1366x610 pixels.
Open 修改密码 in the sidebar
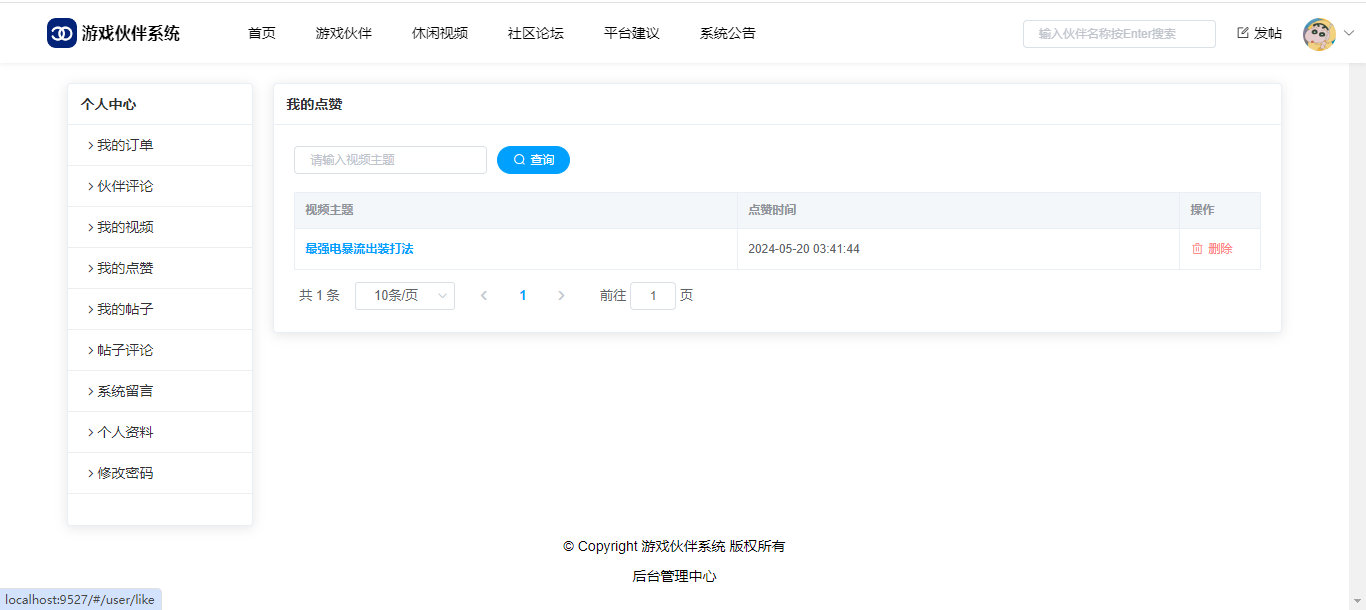point(160,473)
